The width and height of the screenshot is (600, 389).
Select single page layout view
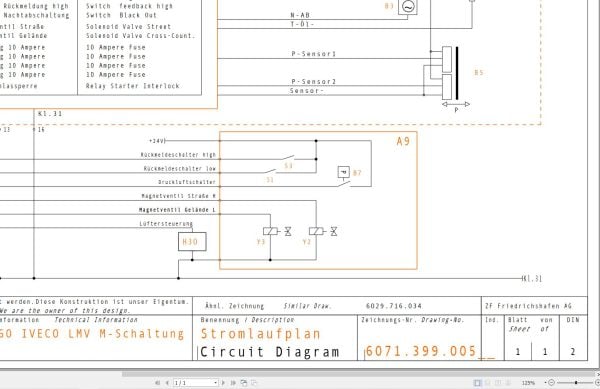(x=477, y=382)
